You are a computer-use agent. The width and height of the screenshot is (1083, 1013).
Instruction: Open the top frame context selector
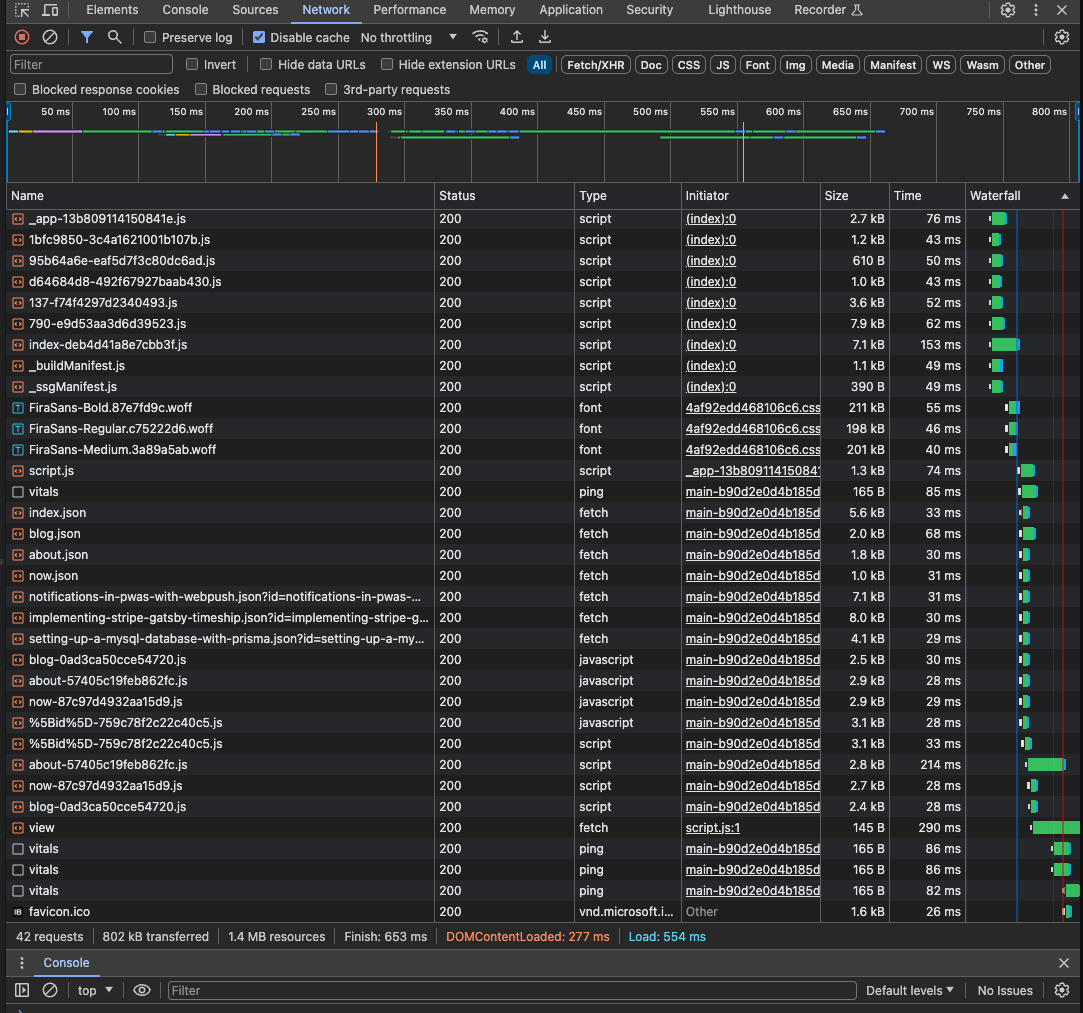(x=94, y=990)
